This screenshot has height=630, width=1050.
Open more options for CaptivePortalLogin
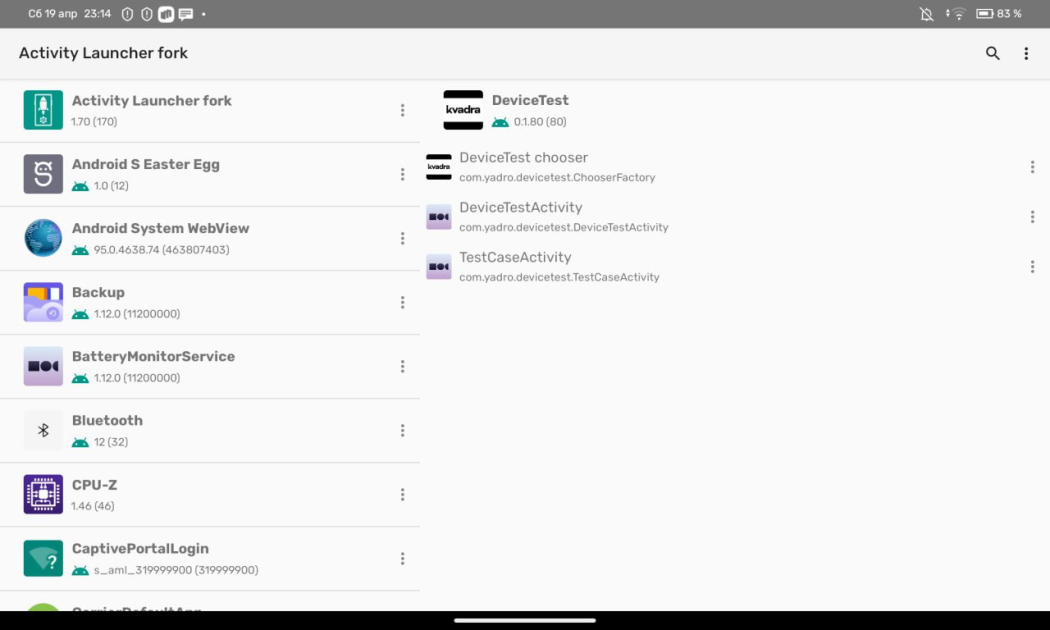[x=402, y=558]
